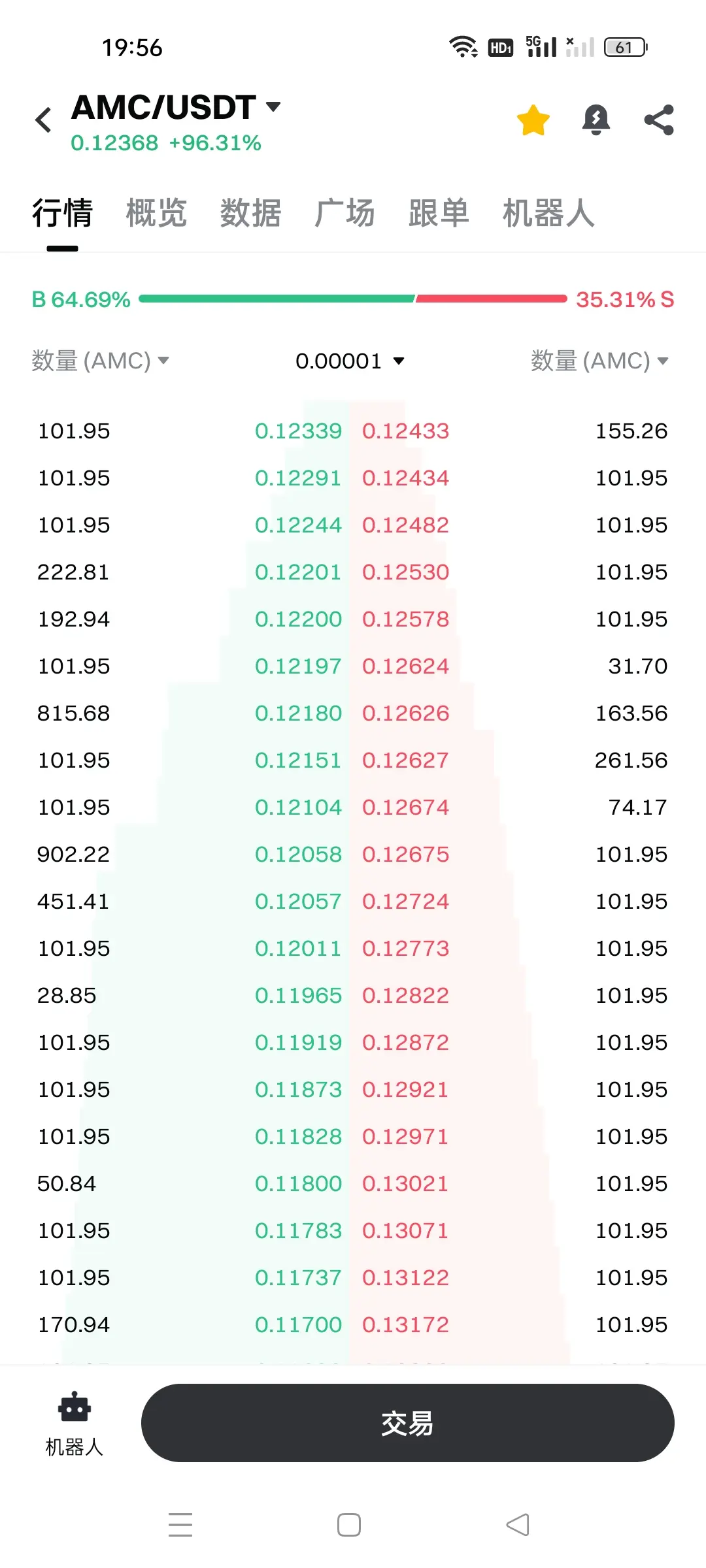
Task: Tap Android recent apps menu icon
Action: click(180, 1525)
